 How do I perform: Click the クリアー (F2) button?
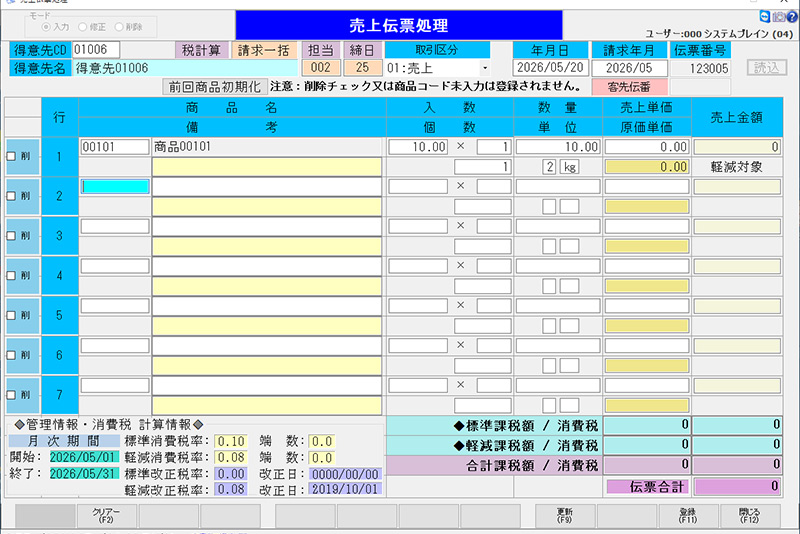(x=106, y=516)
